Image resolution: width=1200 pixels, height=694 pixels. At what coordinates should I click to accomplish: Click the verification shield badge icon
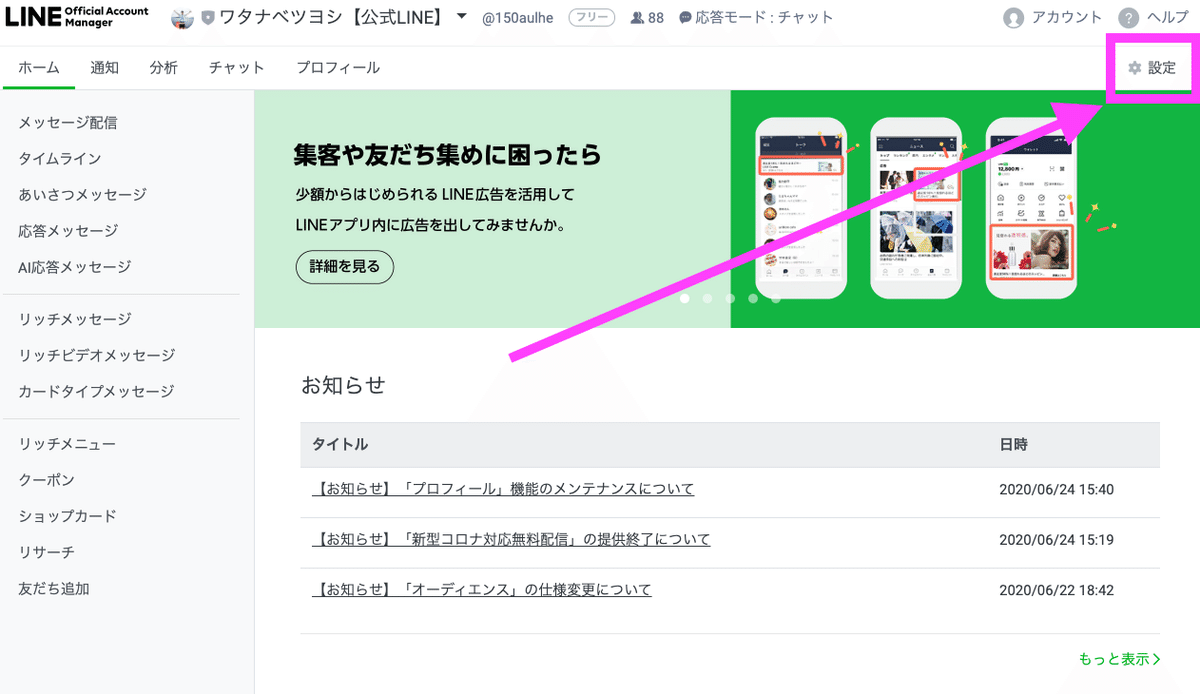tap(208, 18)
